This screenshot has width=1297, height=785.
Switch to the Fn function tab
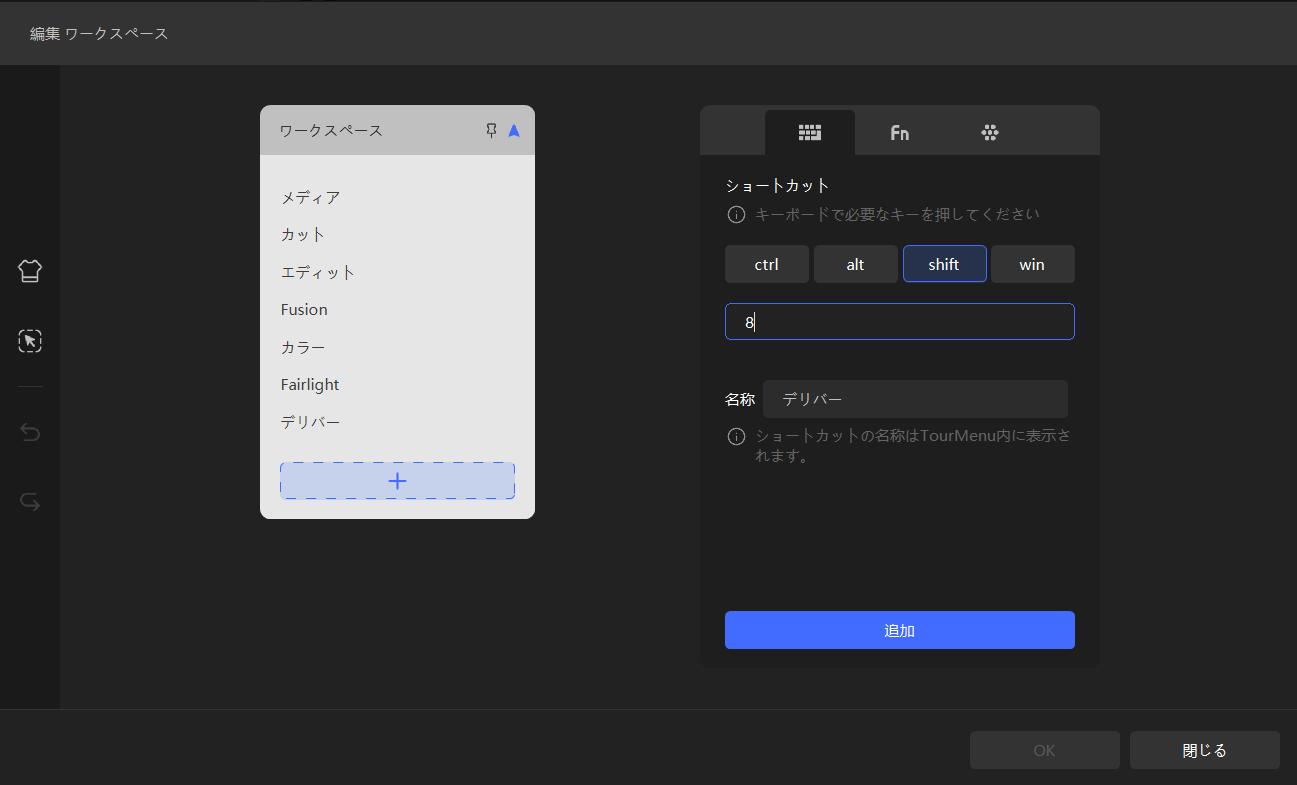point(900,132)
